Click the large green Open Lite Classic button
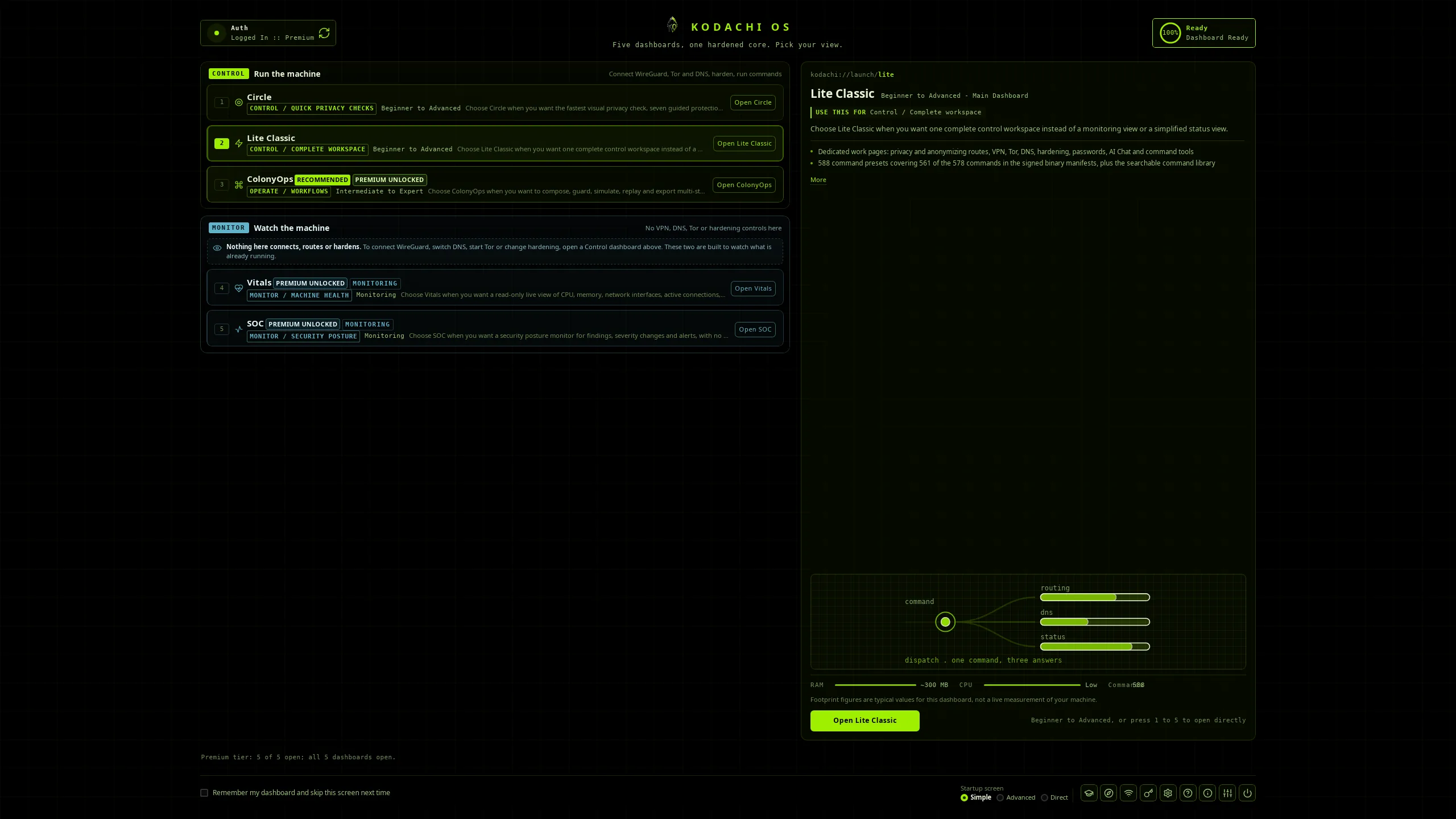 (864, 721)
